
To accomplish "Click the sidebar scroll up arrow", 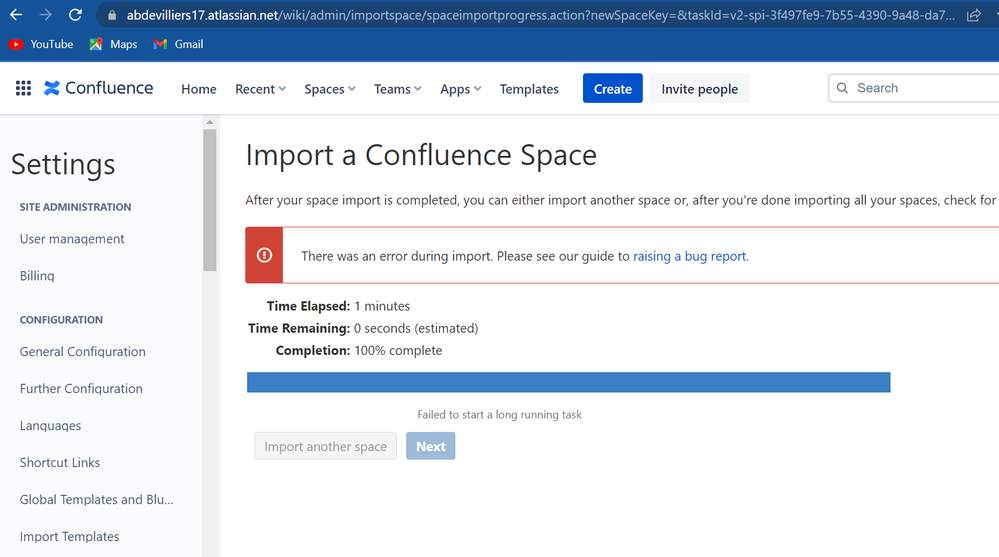I will (x=210, y=122).
